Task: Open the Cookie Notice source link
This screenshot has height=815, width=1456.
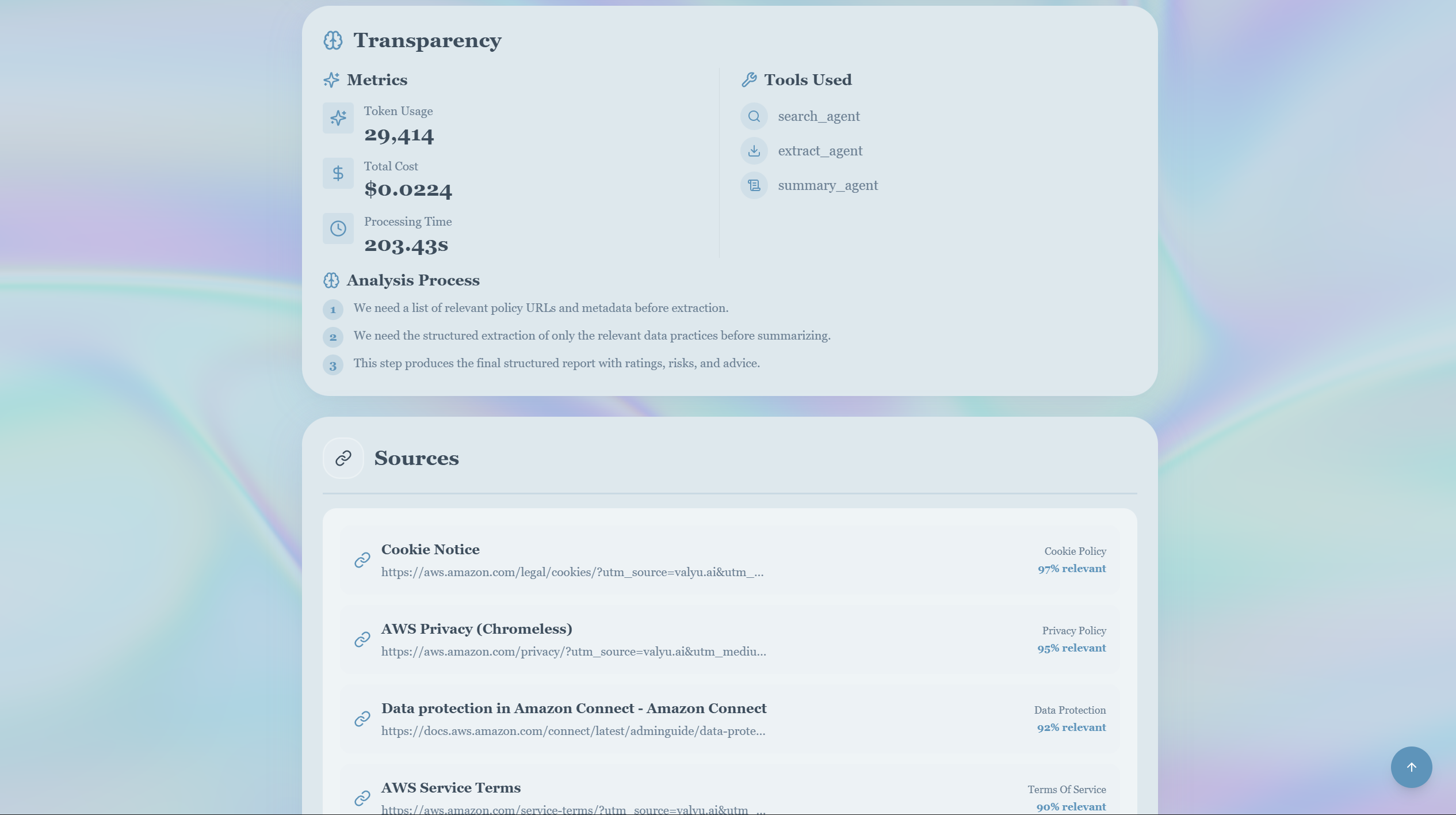Action: pos(430,550)
